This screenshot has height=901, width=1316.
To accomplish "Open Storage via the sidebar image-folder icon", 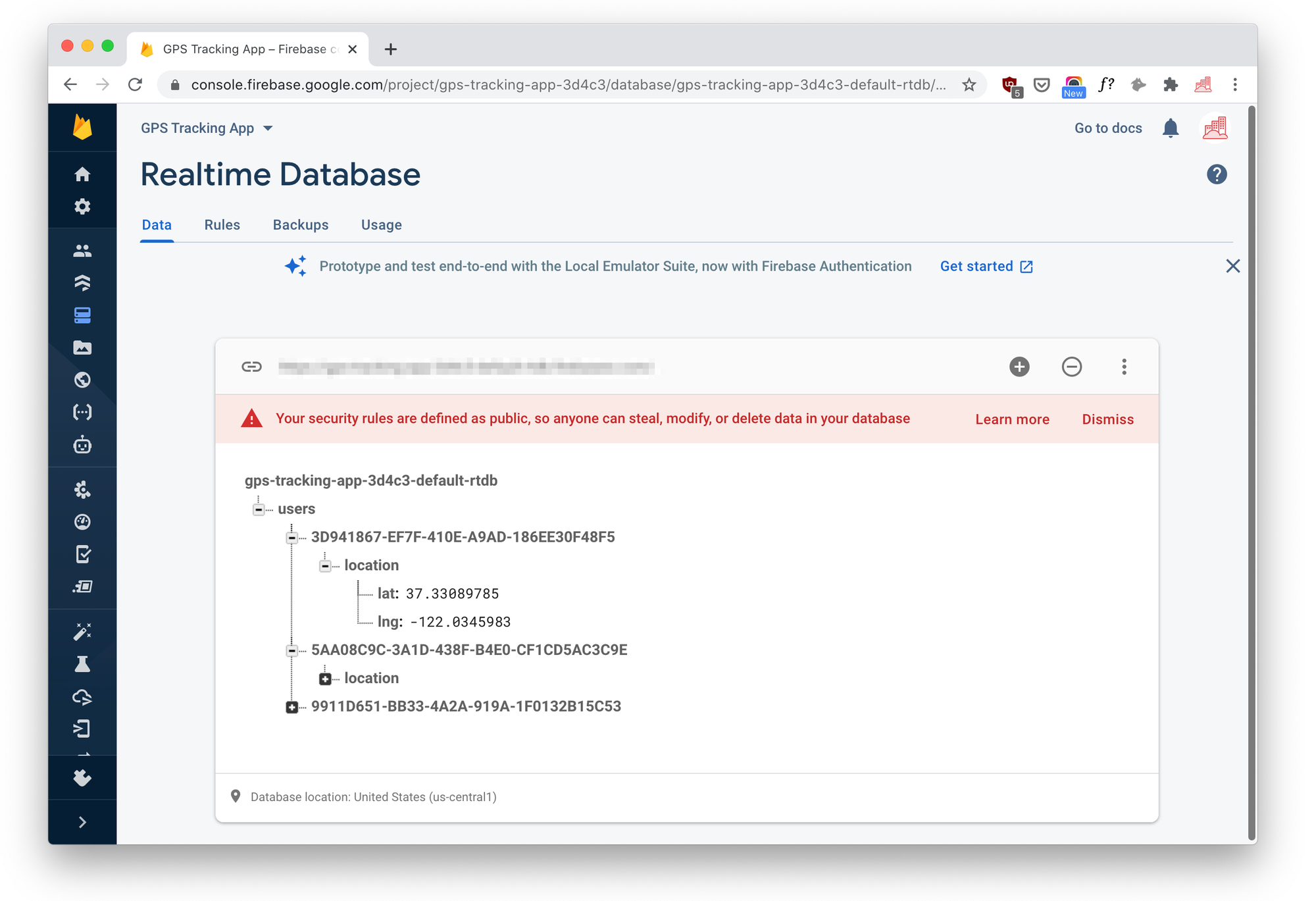I will point(82,348).
